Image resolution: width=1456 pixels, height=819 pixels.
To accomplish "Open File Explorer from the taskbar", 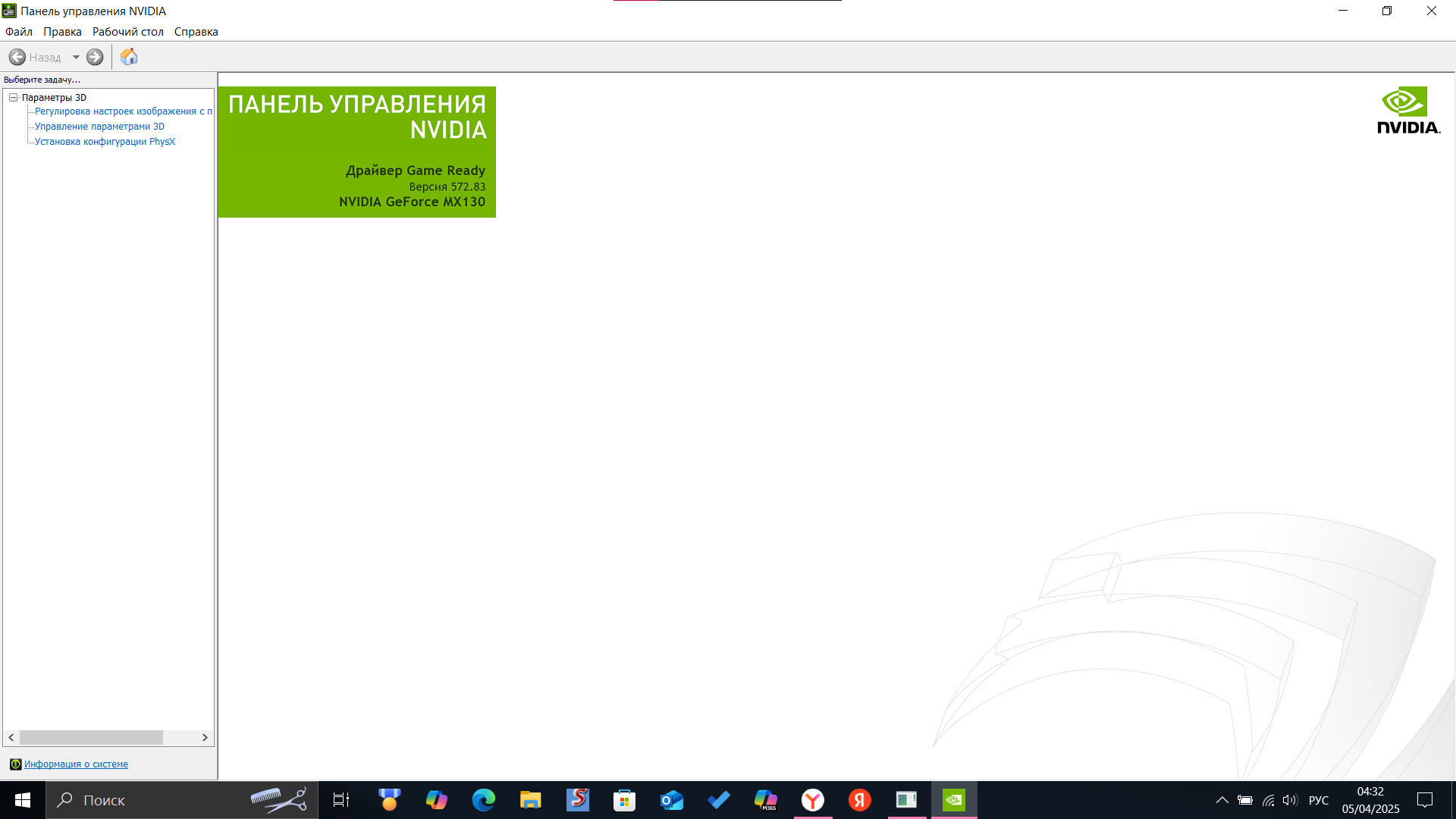I will [x=530, y=800].
